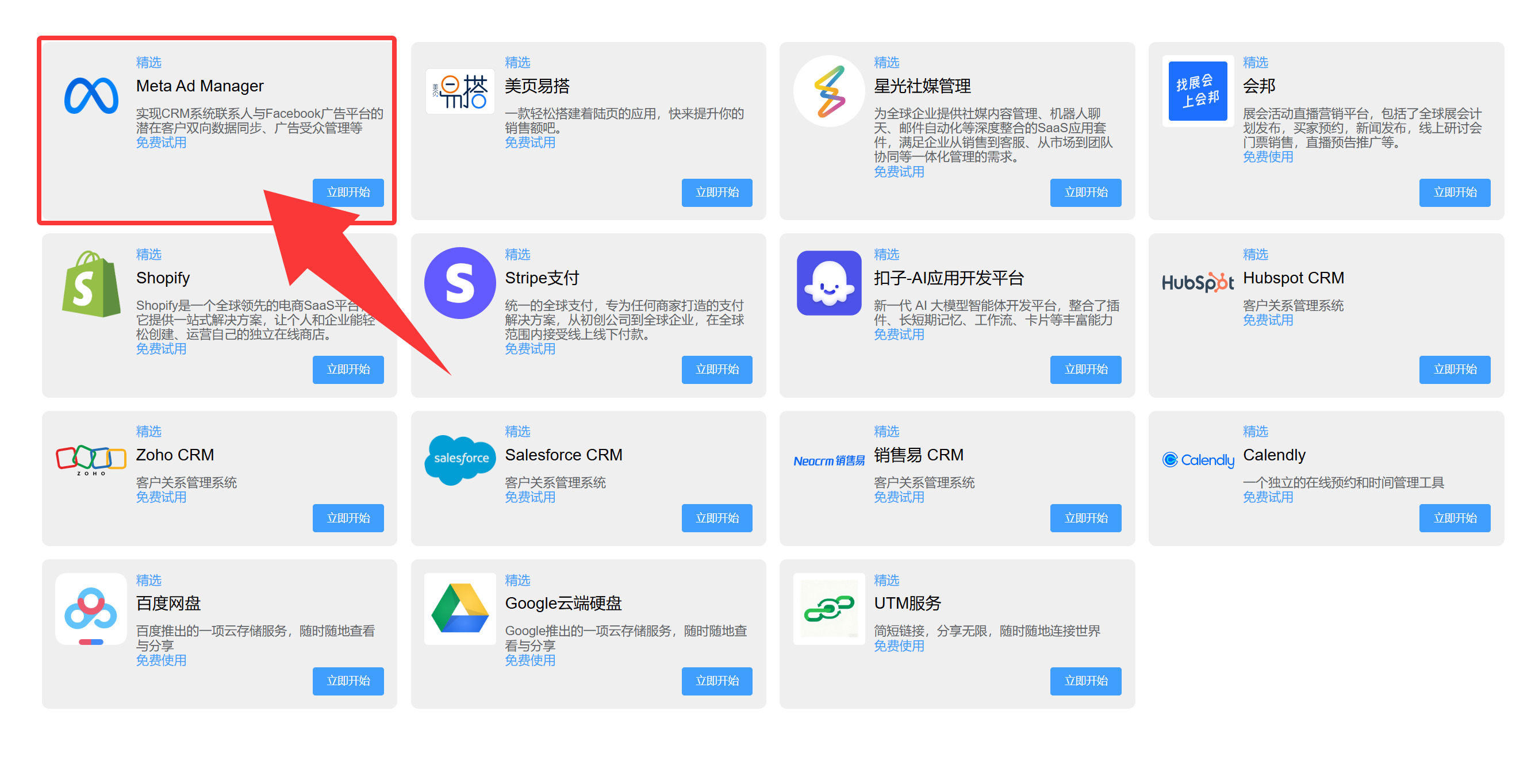Viewport: 1535px width, 784px height.
Task: Open 免费试用 link under Stripe支付
Action: coord(529,349)
